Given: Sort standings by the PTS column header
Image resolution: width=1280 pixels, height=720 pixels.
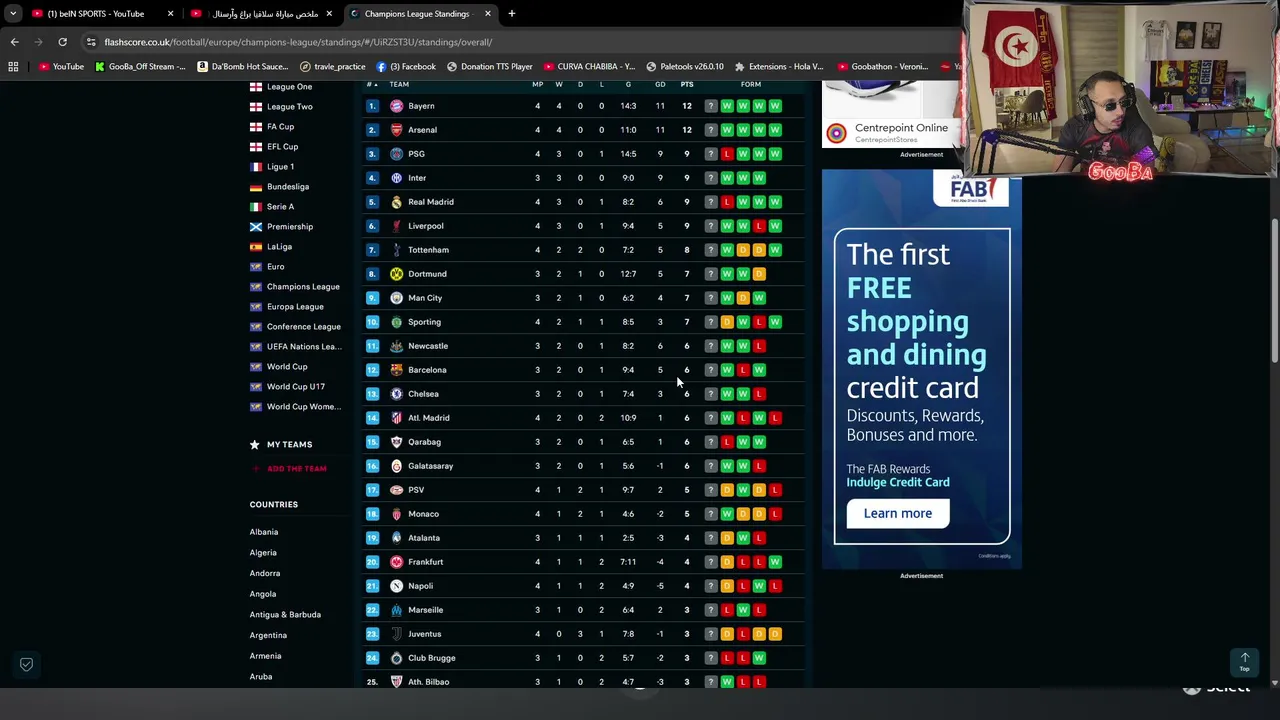Looking at the screenshot, I should point(687,84).
